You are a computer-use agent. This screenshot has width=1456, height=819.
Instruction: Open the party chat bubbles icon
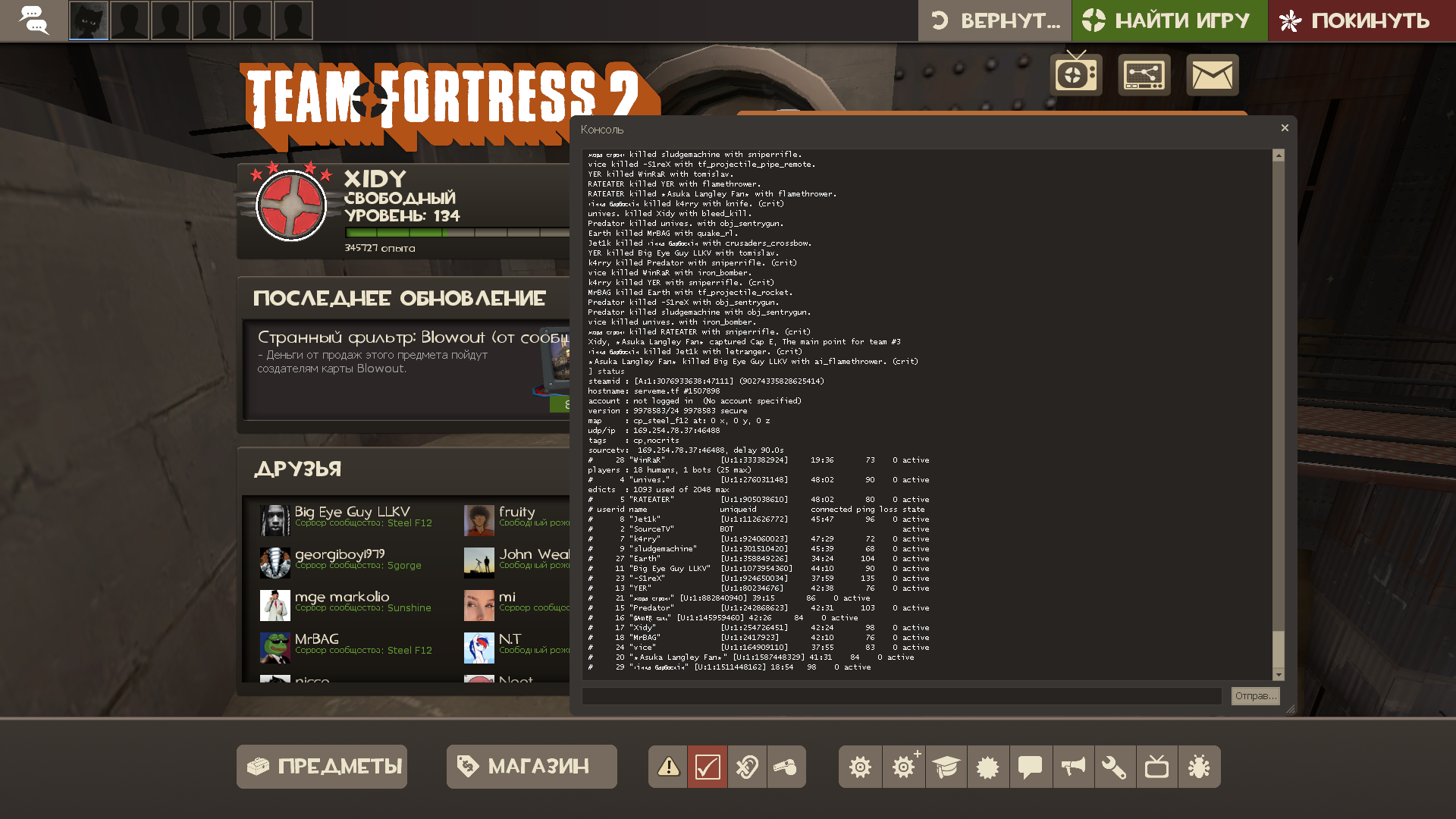point(33,20)
